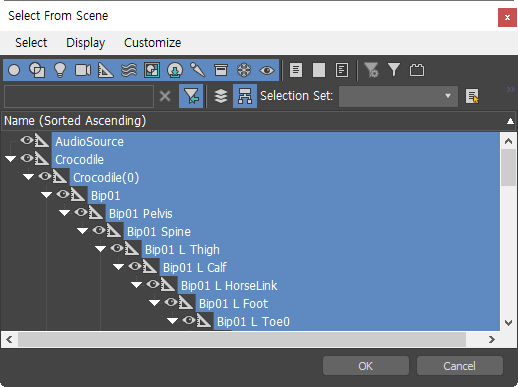This screenshot has width=518, height=387.
Task: Toggle filter selection set funnel button
Action: click(x=191, y=96)
